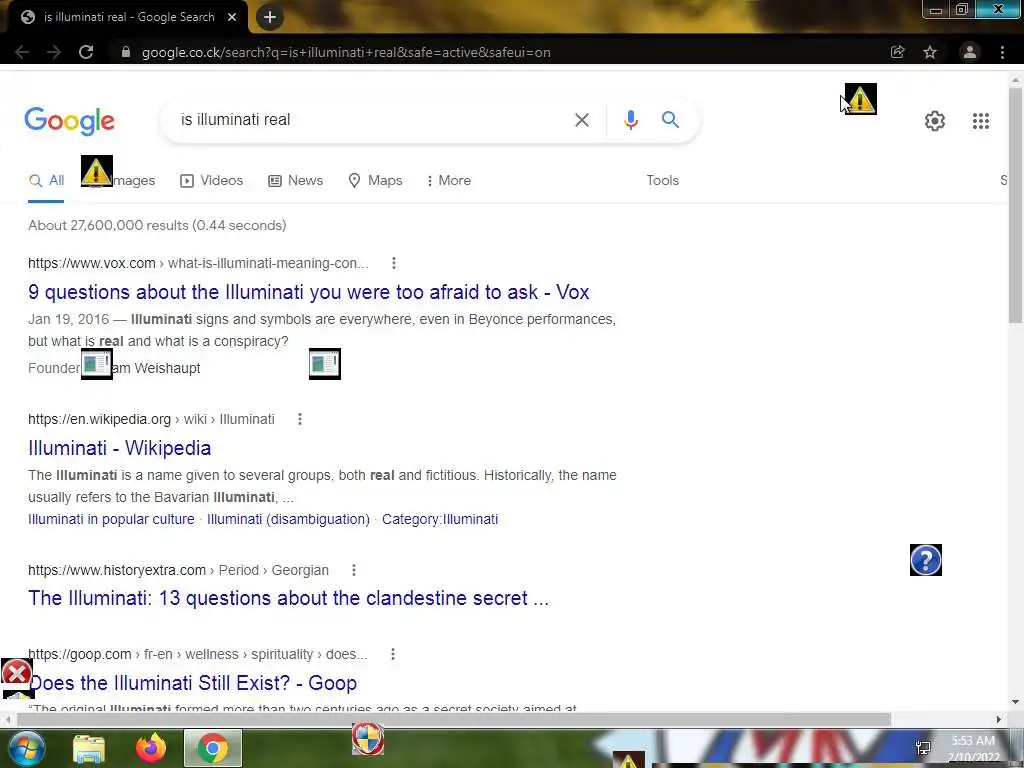Go forward in browser history
The width and height of the screenshot is (1024, 768).
pyautogui.click(x=54, y=52)
